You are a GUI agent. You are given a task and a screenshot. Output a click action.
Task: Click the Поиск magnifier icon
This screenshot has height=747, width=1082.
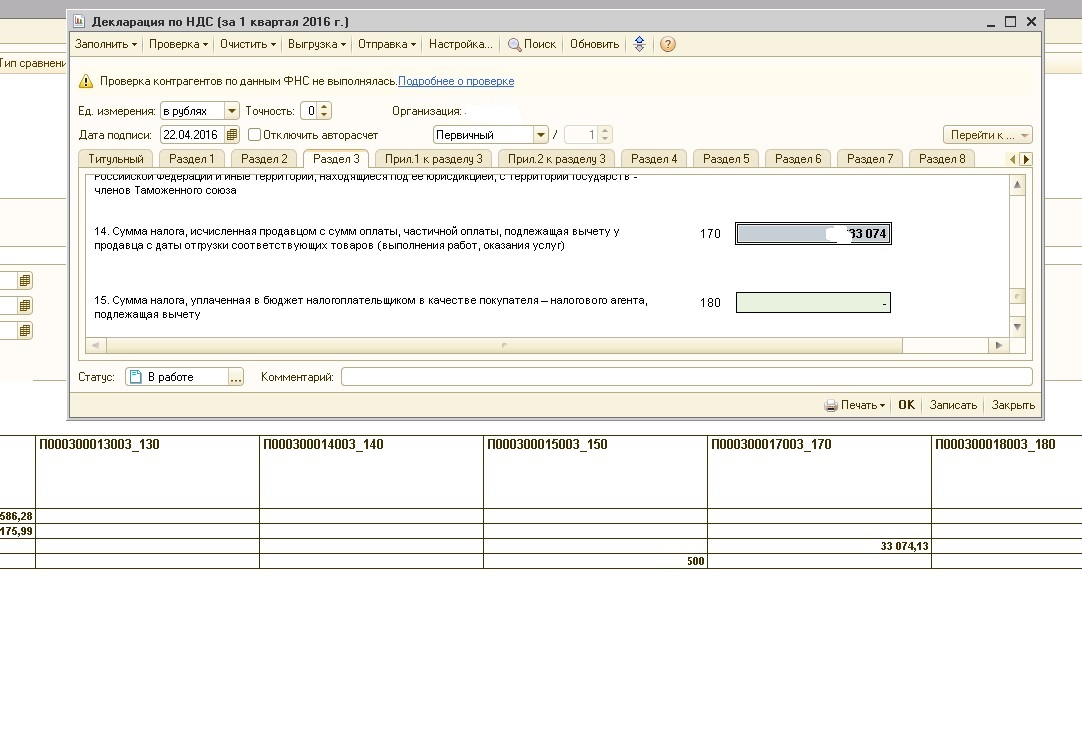tap(515, 44)
